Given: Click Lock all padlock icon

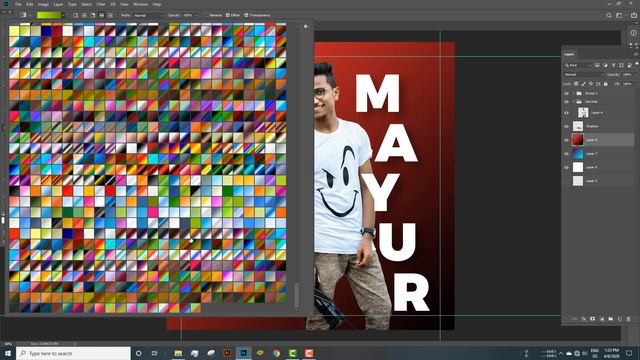Looking at the screenshot, I should click(x=606, y=84).
